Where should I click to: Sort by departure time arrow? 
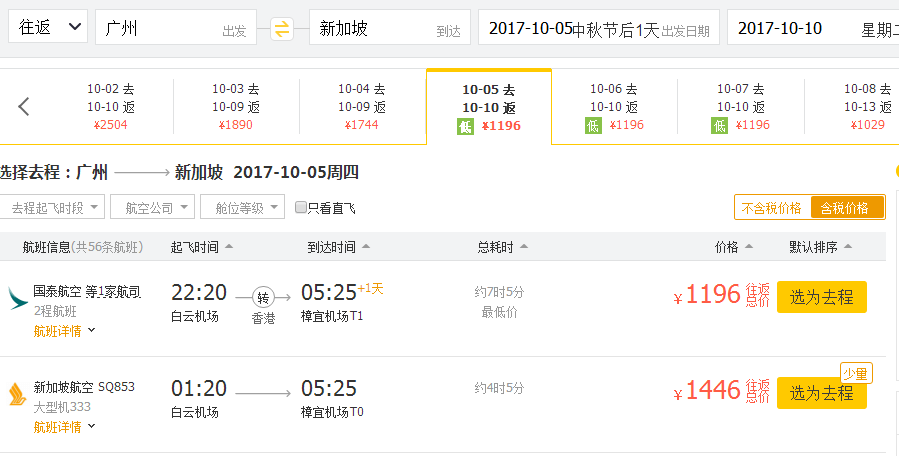229,247
